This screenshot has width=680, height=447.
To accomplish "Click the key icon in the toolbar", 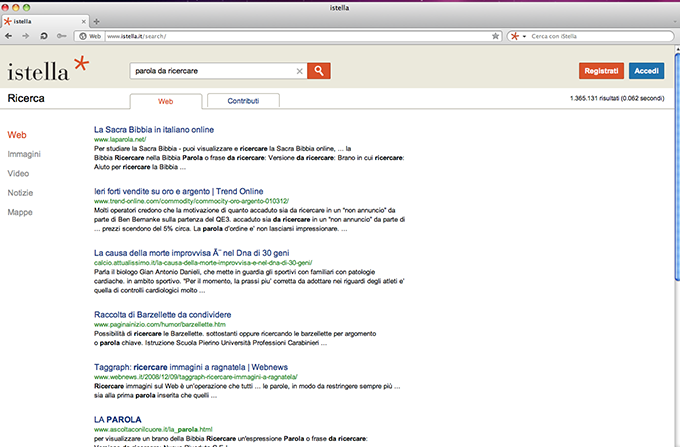I will 62,36.
